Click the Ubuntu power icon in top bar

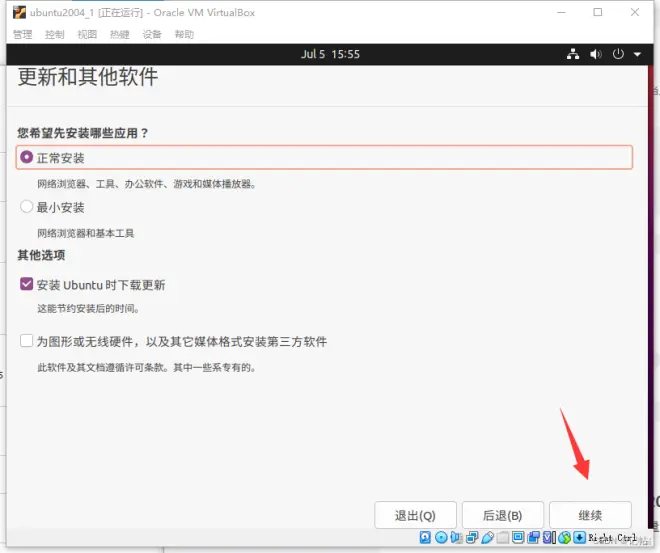point(618,54)
